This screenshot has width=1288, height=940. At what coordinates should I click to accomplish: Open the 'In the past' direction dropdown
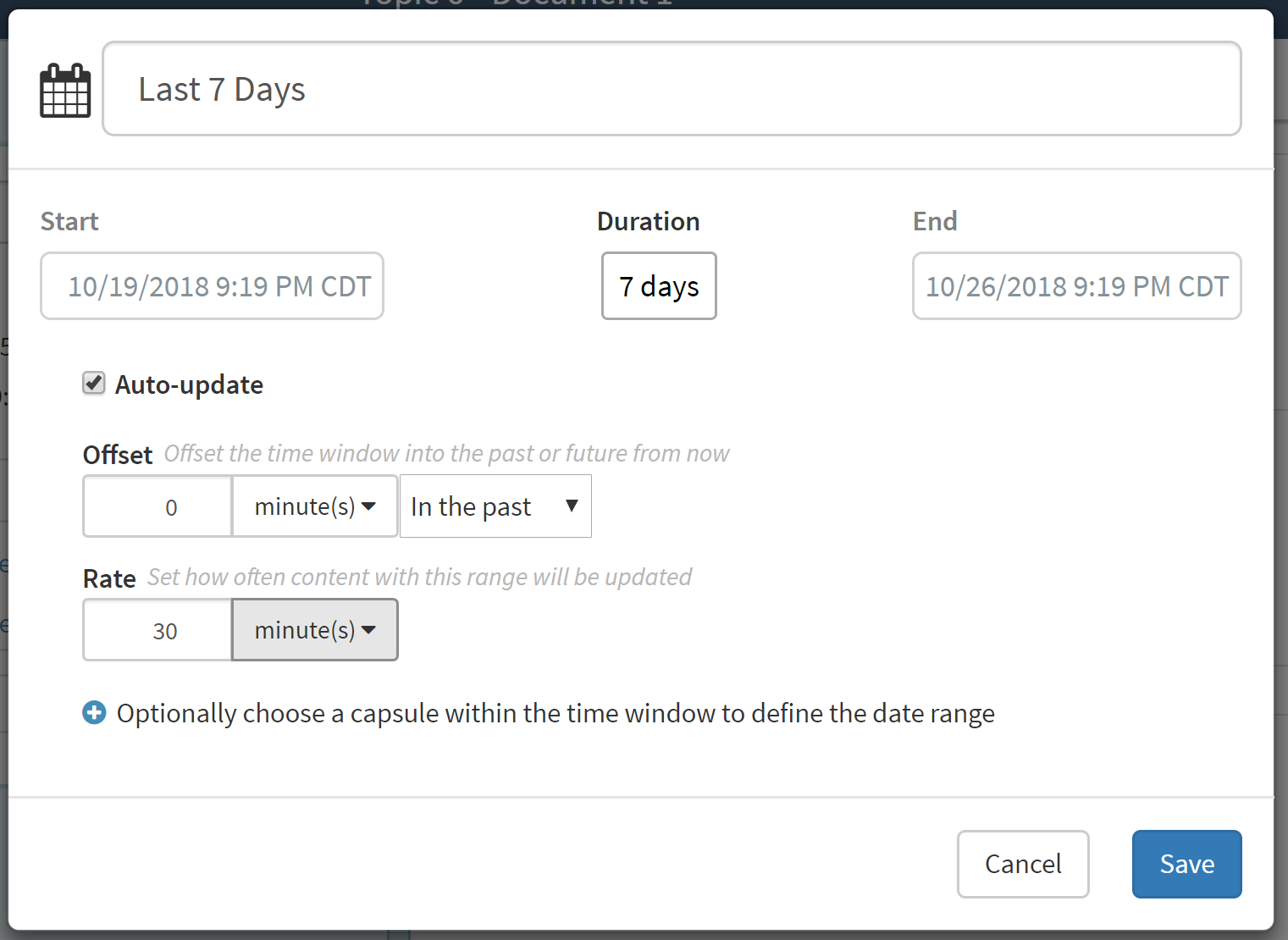(495, 506)
